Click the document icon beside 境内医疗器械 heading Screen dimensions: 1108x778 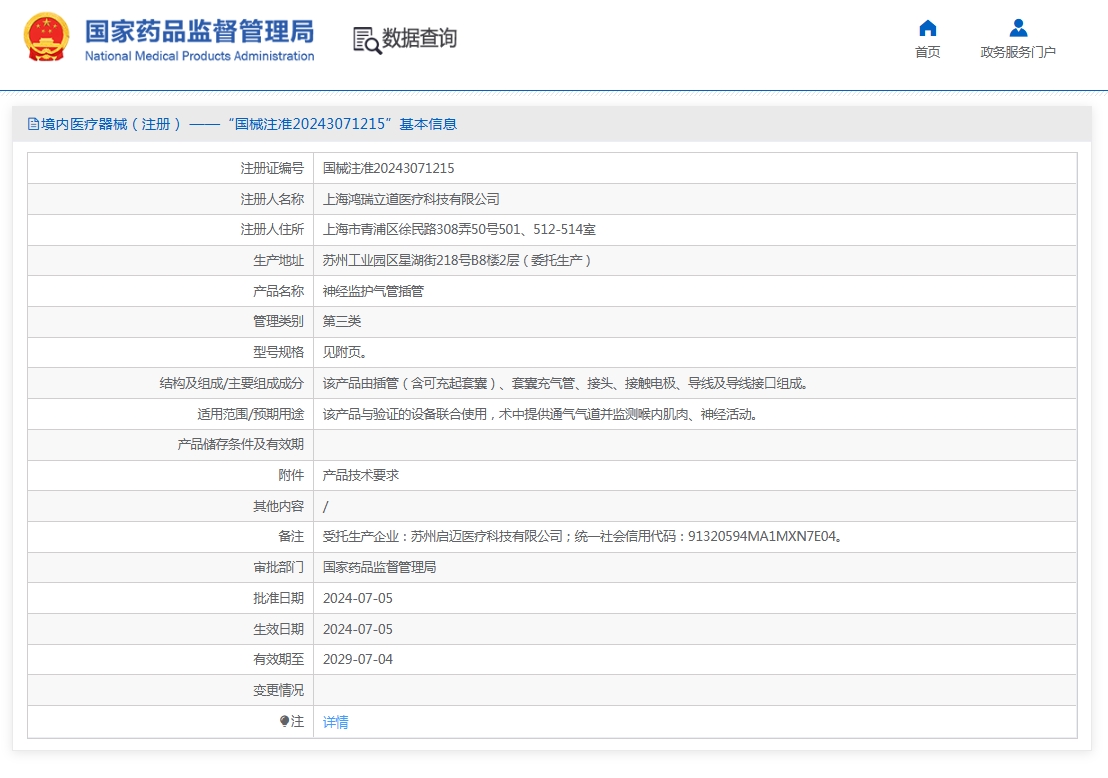pos(33,124)
